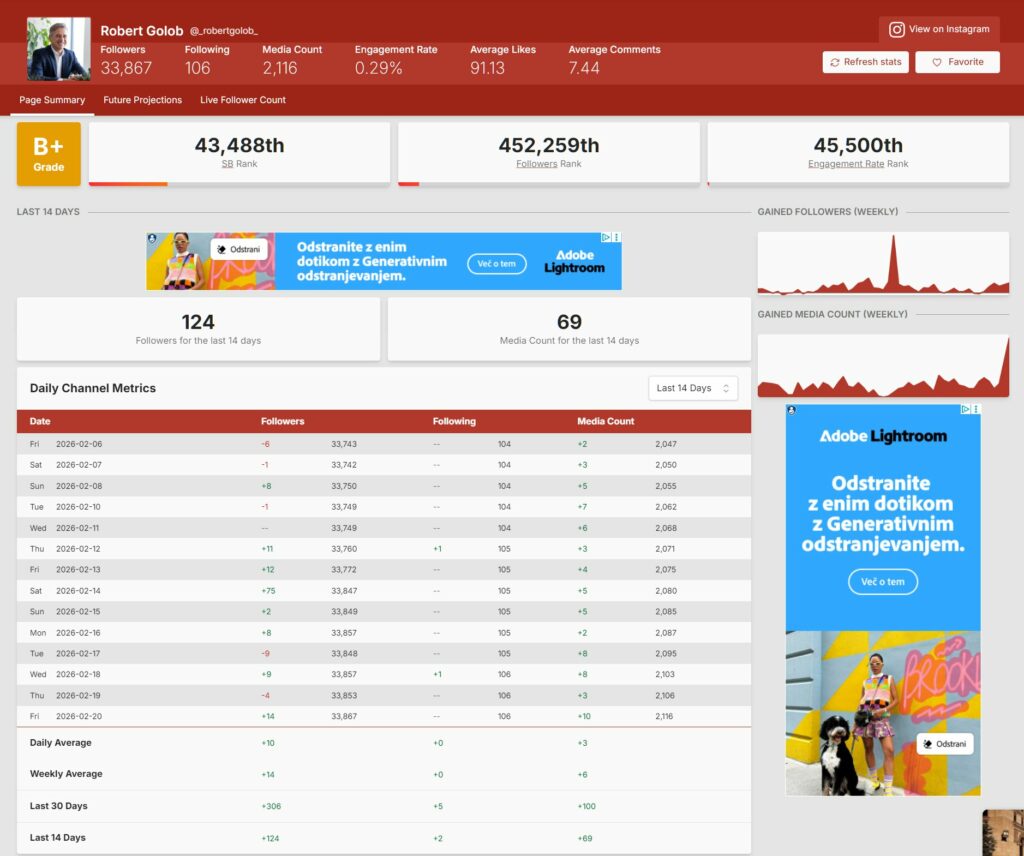The image size is (1024, 856).
Task: Click the Gained Media Count weekly chart
Action: coord(883,366)
